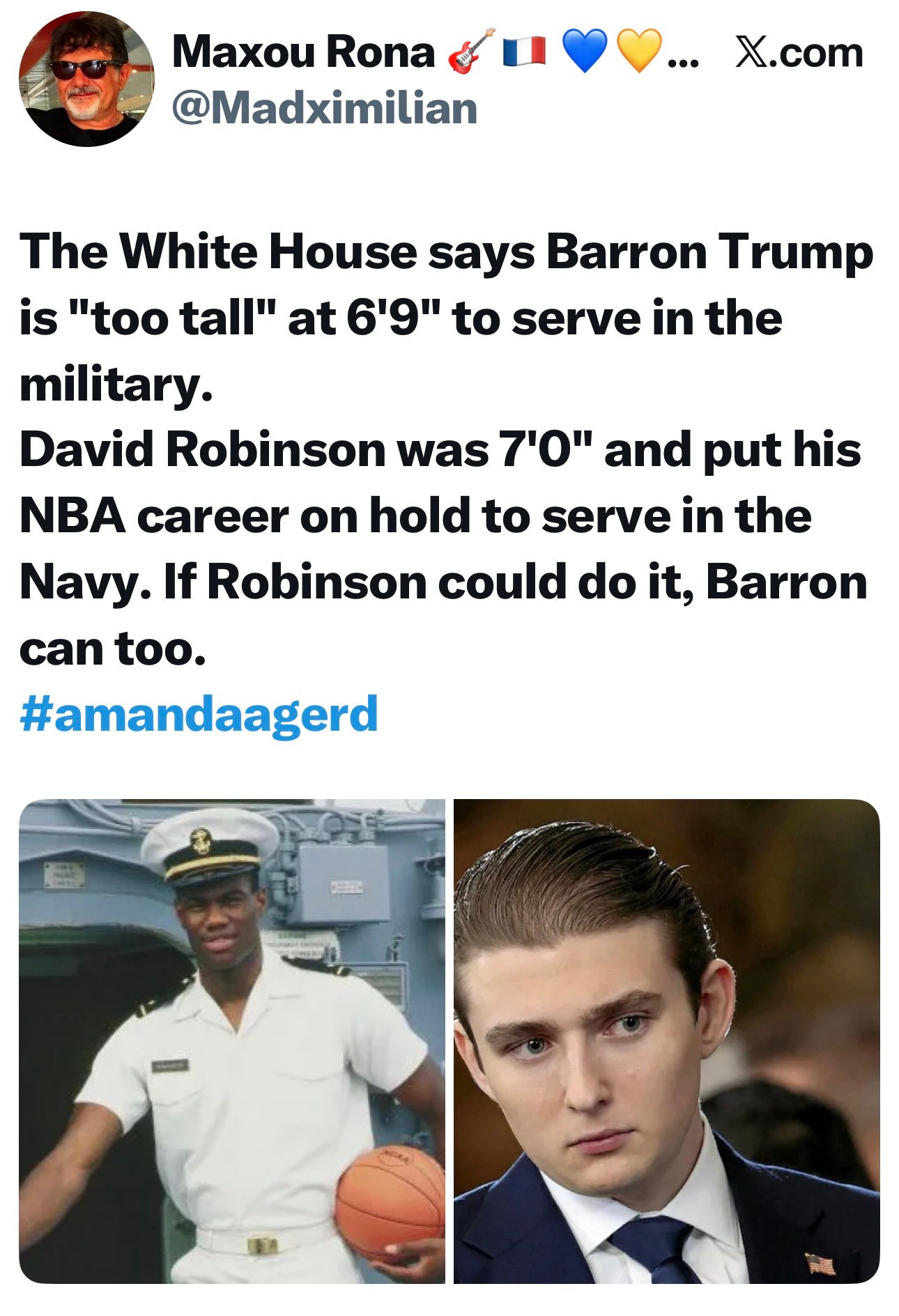Click the final line "can too."

point(113,649)
